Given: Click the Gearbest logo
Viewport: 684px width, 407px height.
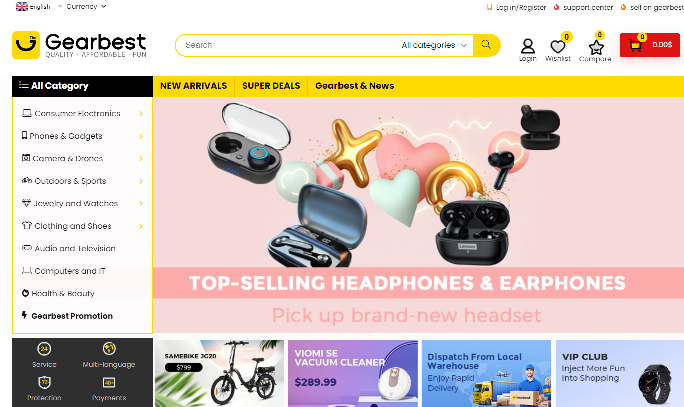Looking at the screenshot, I should 79,45.
